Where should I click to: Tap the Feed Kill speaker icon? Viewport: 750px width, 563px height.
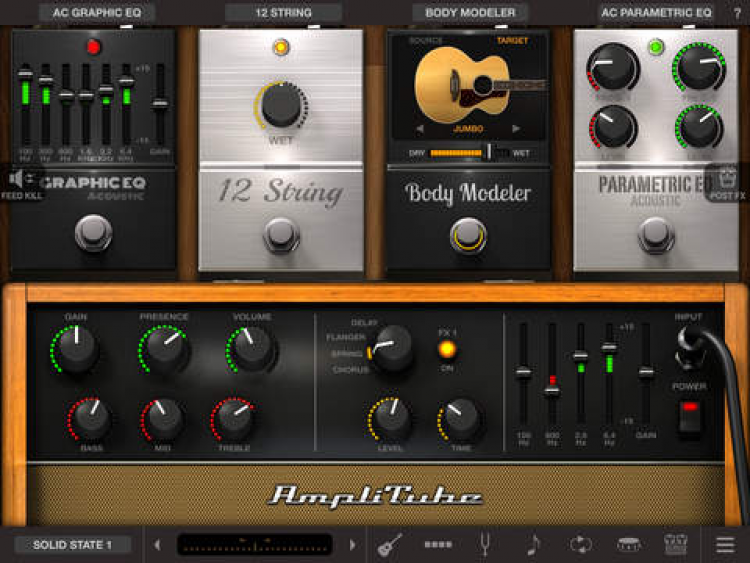coord(22,184)
